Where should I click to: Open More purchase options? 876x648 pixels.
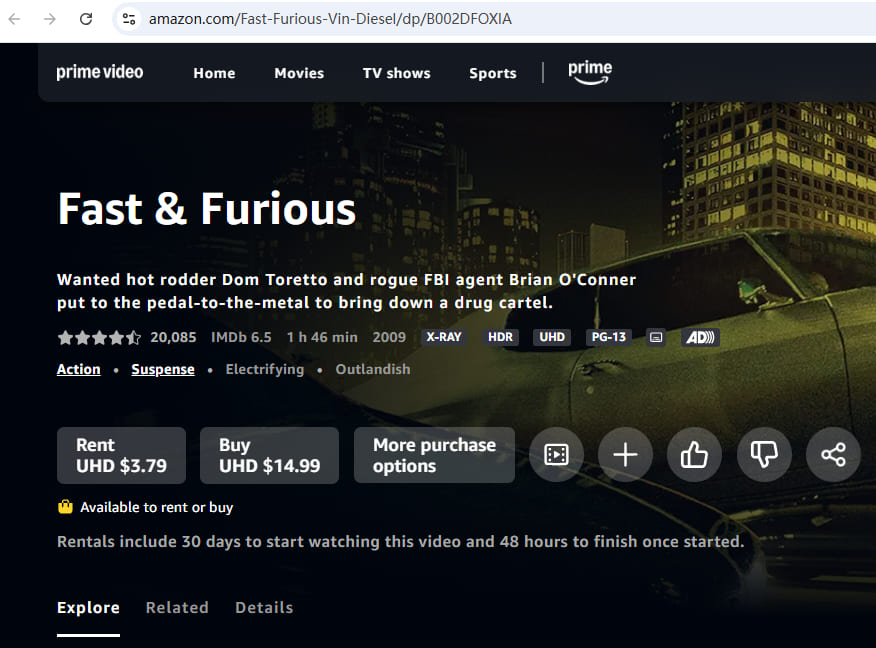(x=434, y=455)
